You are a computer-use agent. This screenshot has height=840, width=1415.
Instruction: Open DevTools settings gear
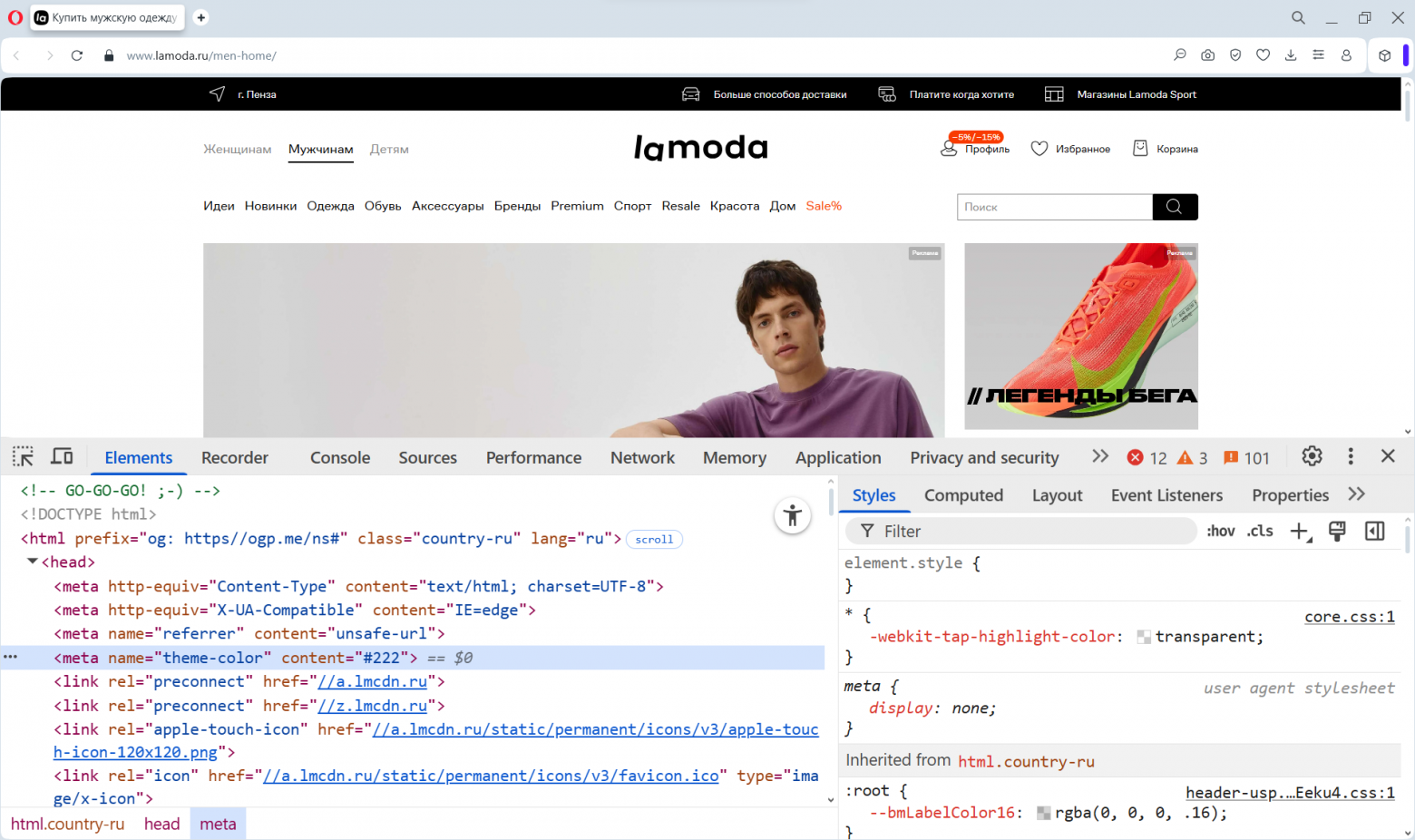[x=1312, y=456]
